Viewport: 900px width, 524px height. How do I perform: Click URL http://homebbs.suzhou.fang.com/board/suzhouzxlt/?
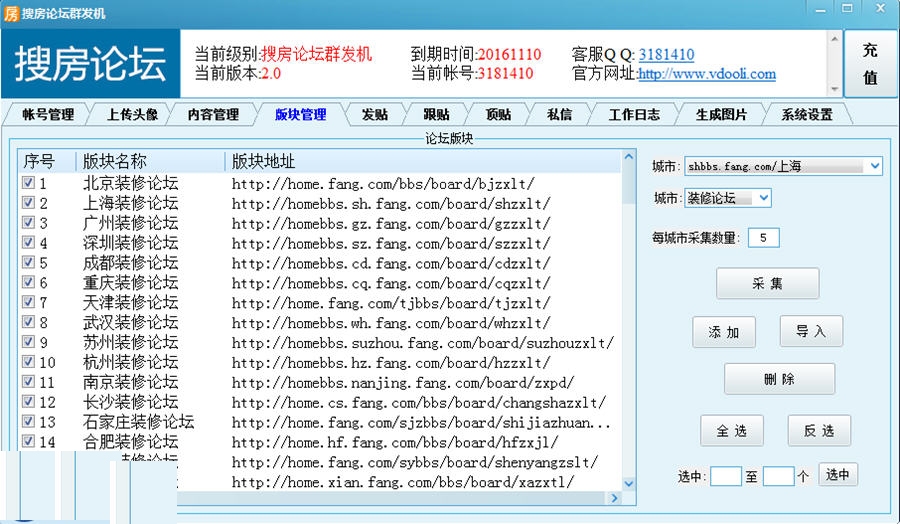point(423,343)
